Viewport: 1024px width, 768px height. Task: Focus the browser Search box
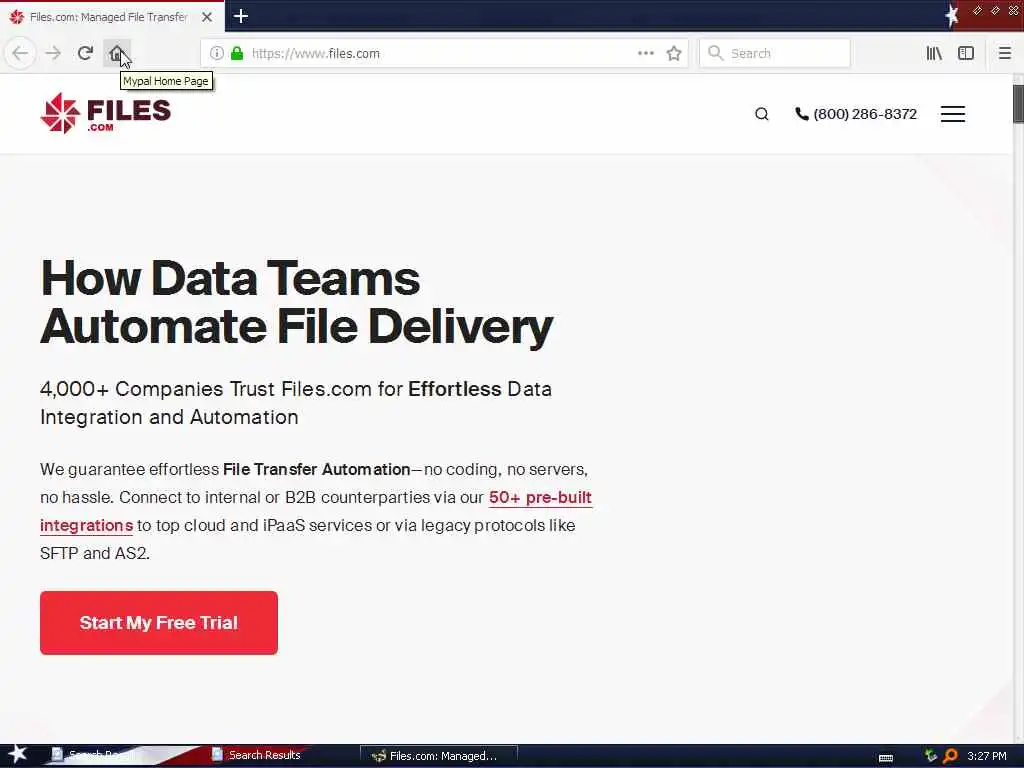click(x=775, y=54)
